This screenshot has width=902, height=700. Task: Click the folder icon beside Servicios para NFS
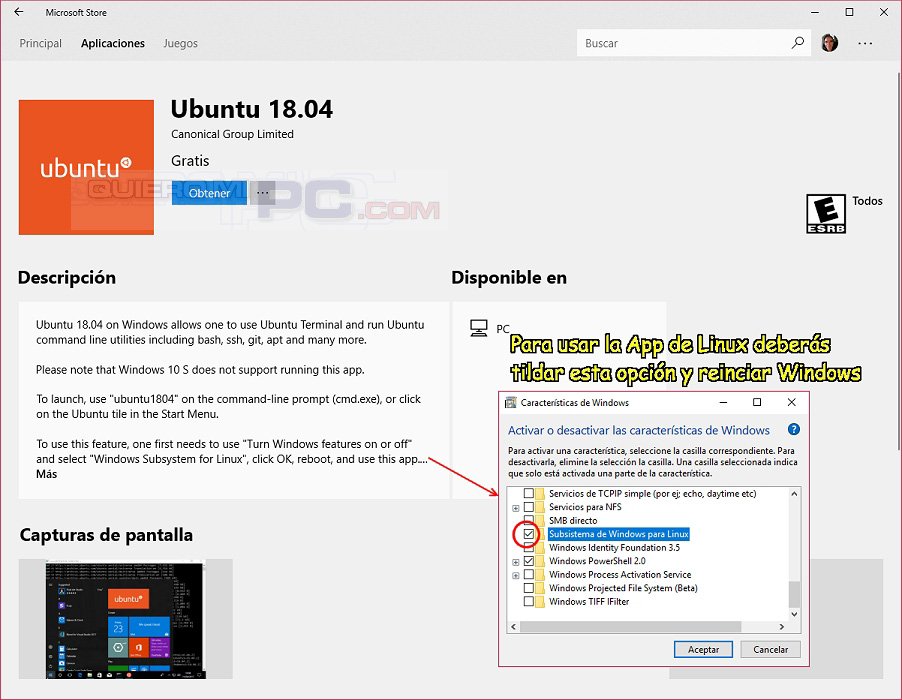(x=540, y=507)
